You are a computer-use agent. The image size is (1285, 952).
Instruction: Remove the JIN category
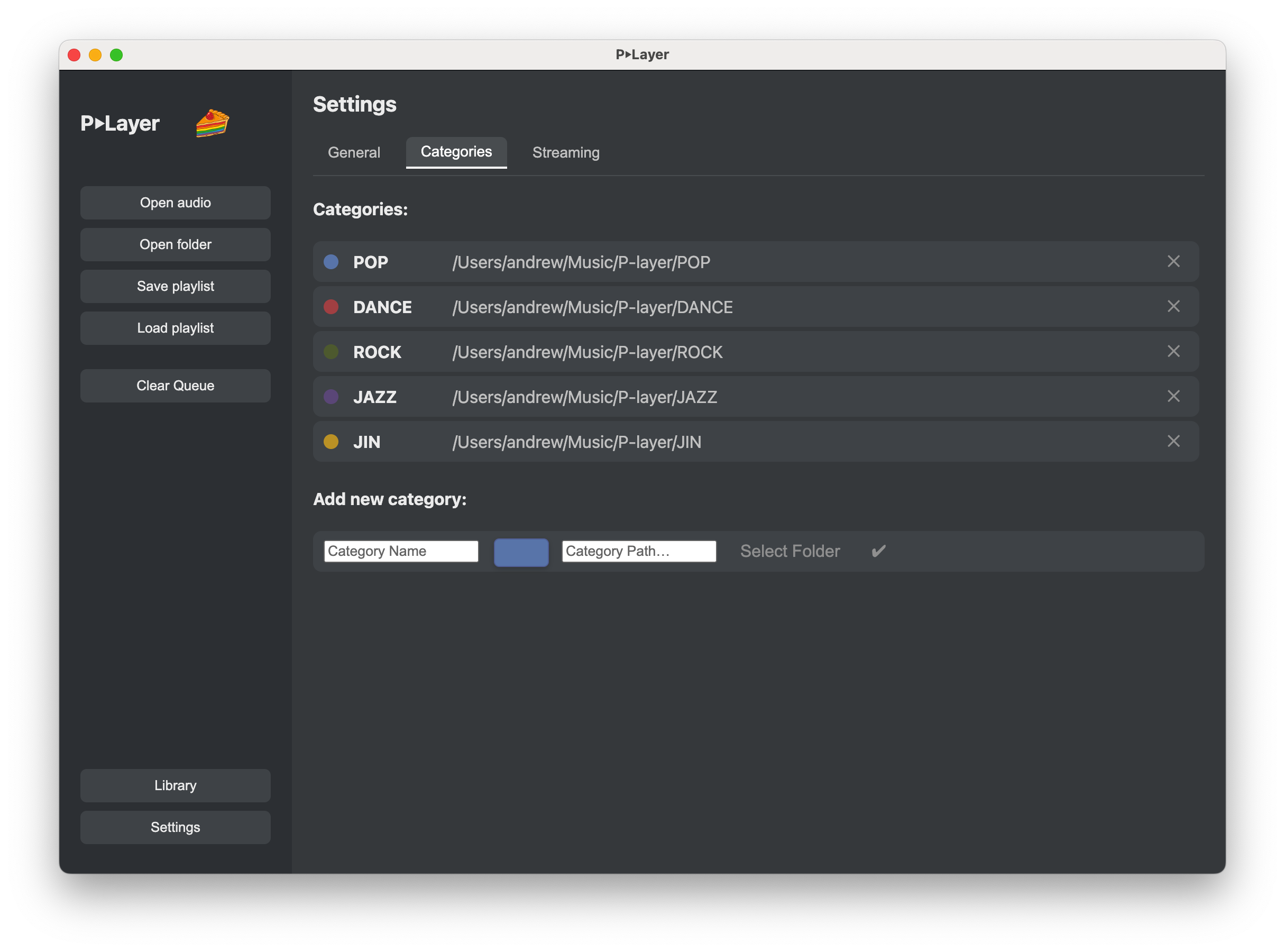point(1174,442)
